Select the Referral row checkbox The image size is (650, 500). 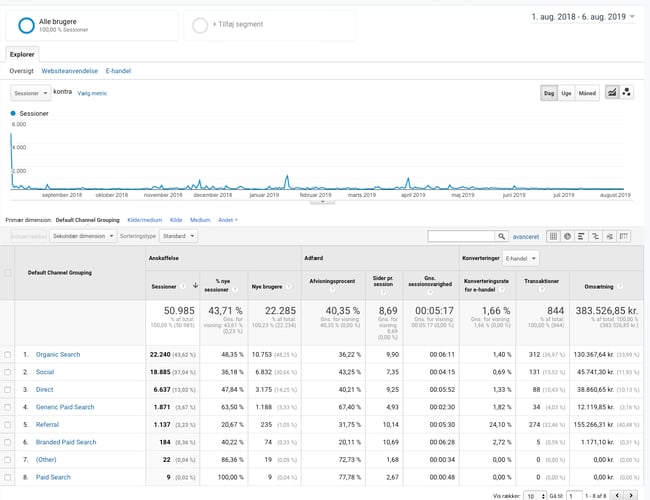pos(8,424)
